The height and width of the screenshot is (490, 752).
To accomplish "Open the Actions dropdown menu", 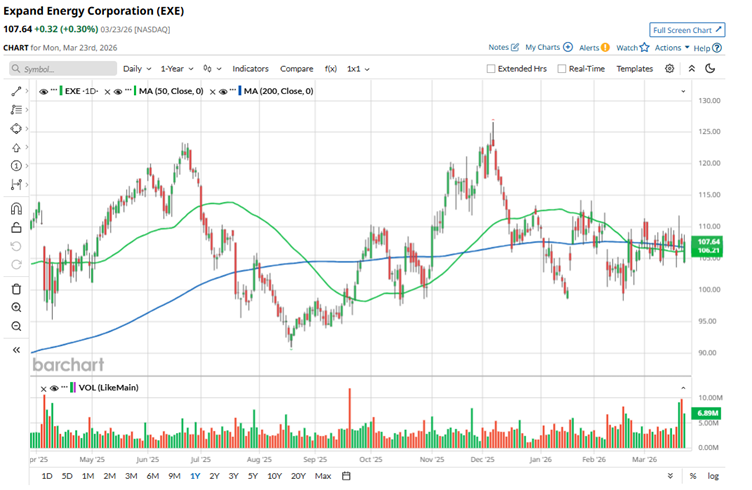I will tap(671, 47).
